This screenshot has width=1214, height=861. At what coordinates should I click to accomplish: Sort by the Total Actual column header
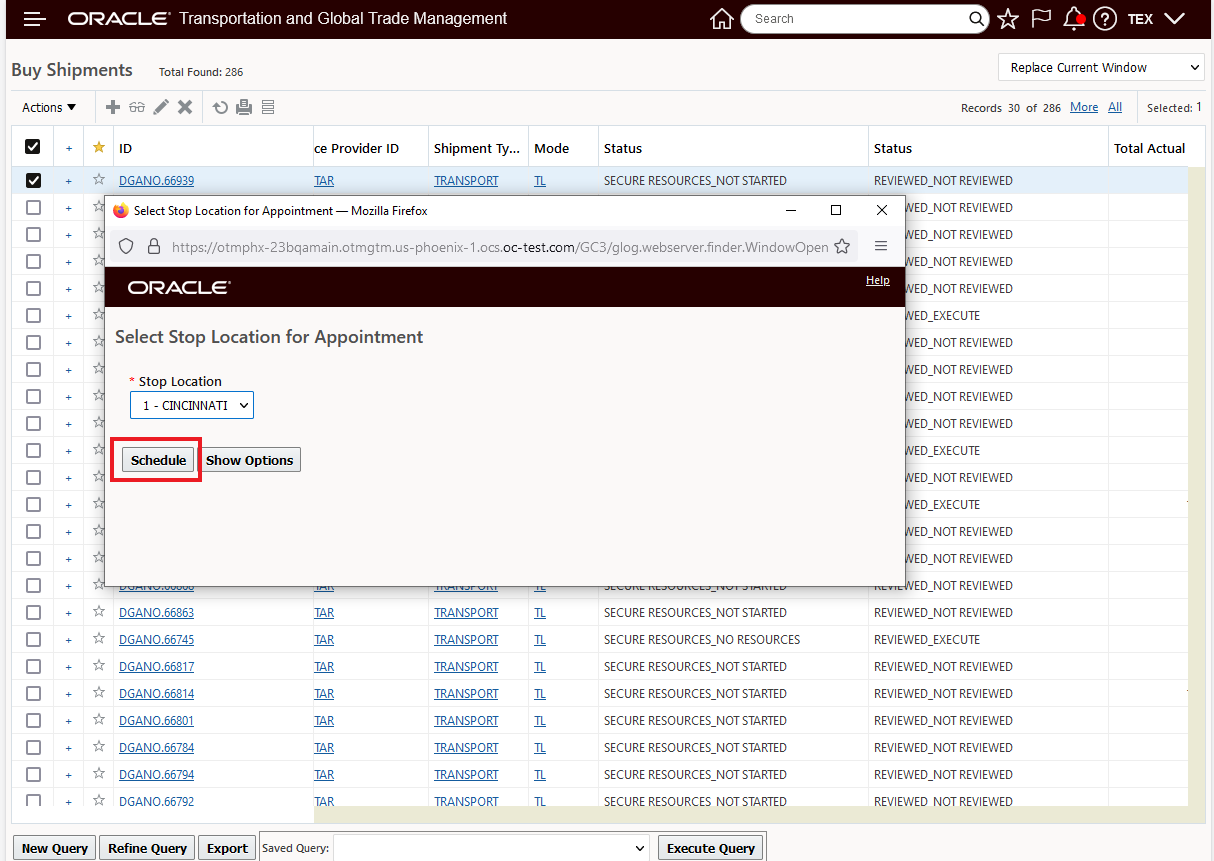point(1150,148)
